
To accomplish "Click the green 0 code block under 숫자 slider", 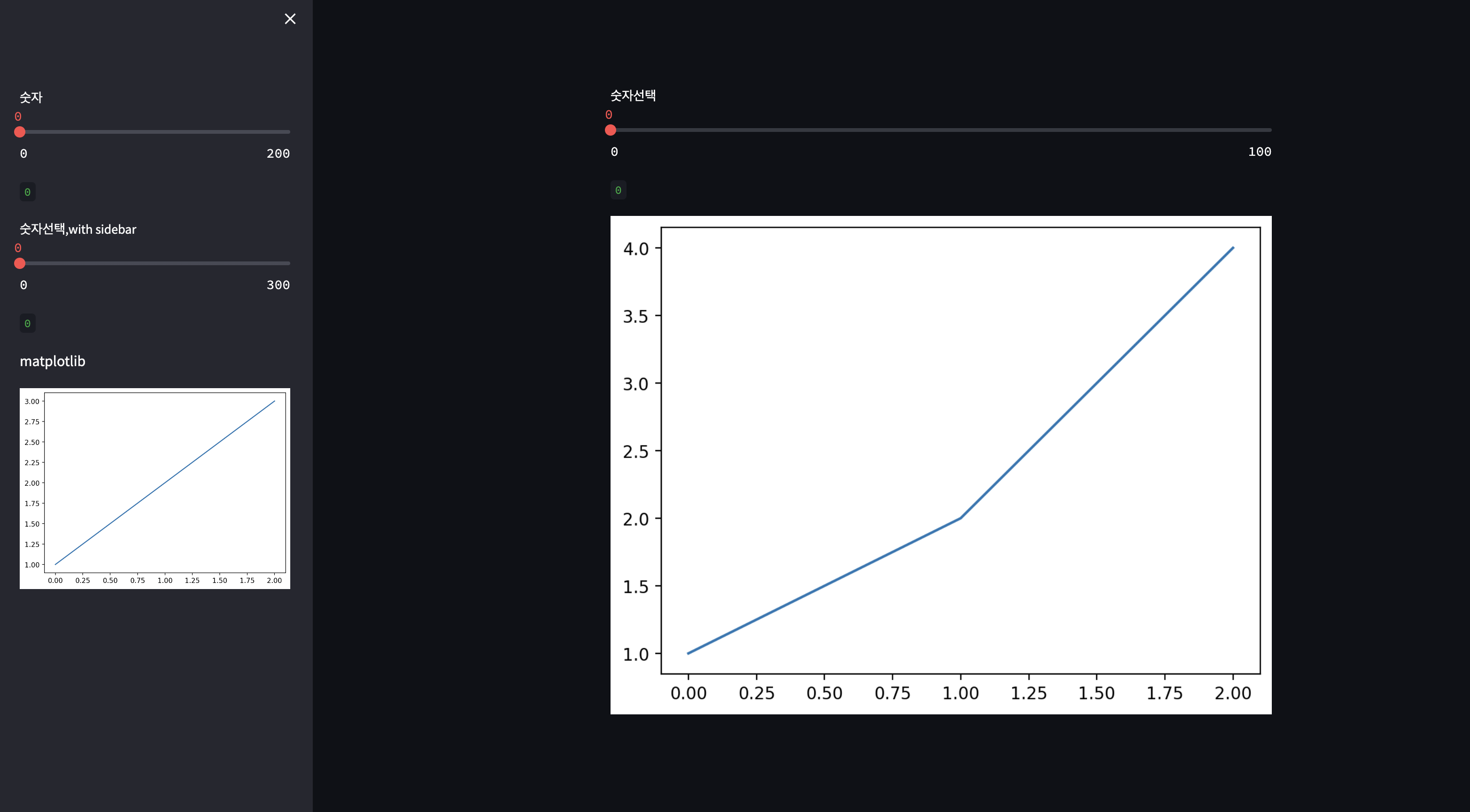I will point(27,192).
